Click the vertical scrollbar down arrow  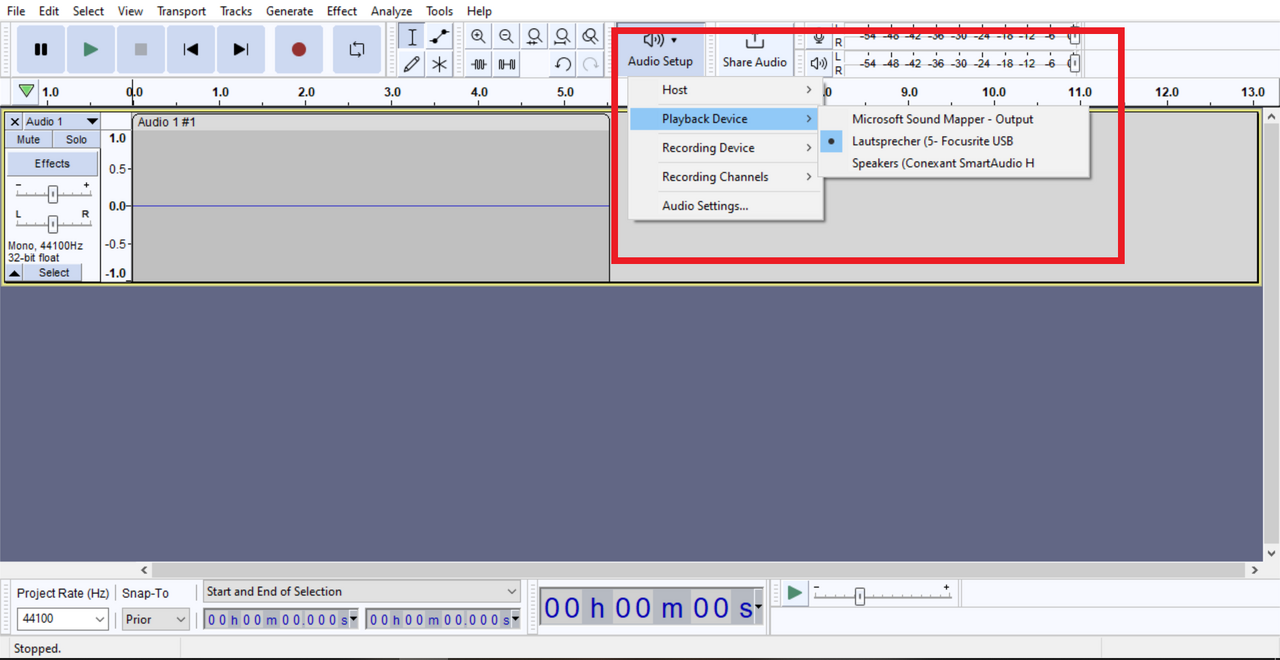[1272, 553]
